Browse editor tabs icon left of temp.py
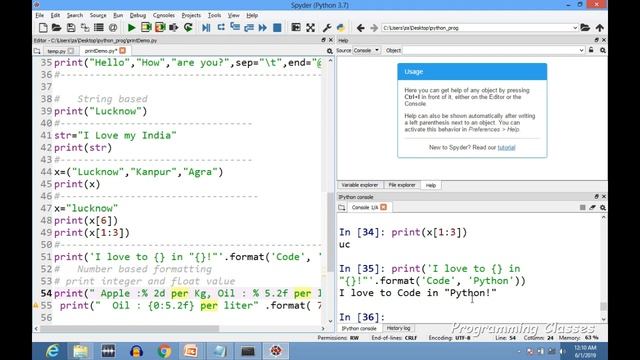This screenshot has width=640, height=360. (x=37, y=51)
